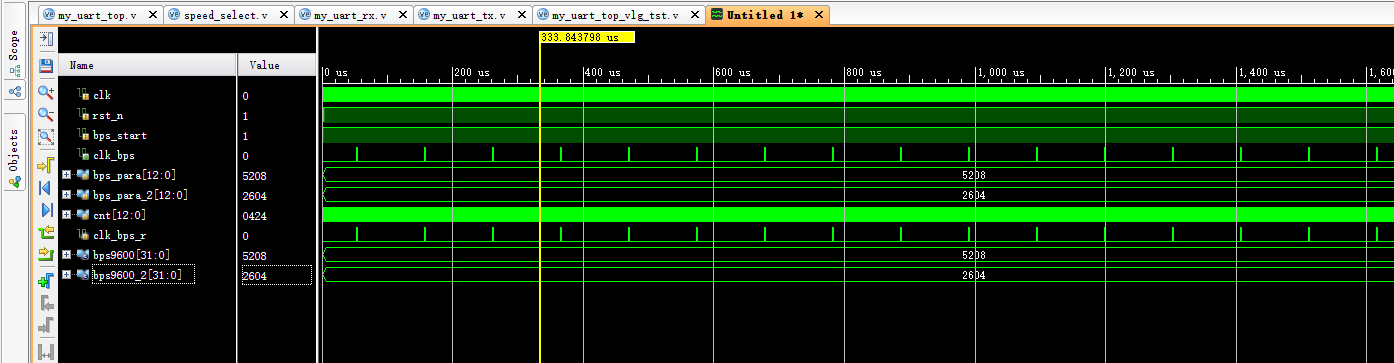1394x363 pixels.
Task: Select the clk signal
Action: [x=101, y=95]
